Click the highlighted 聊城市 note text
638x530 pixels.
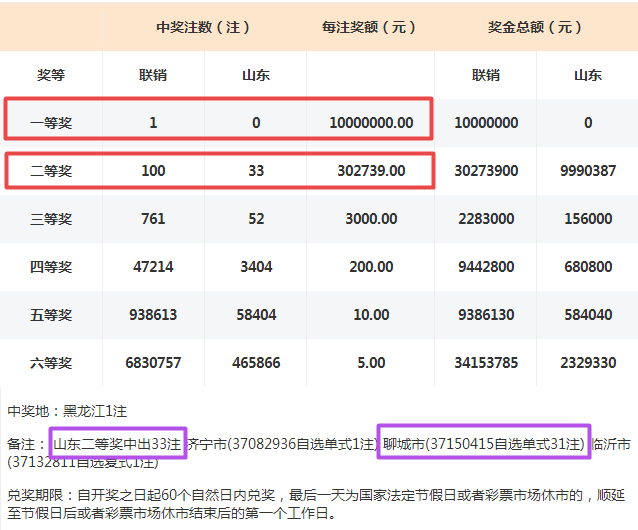click(x=484, y=443)
